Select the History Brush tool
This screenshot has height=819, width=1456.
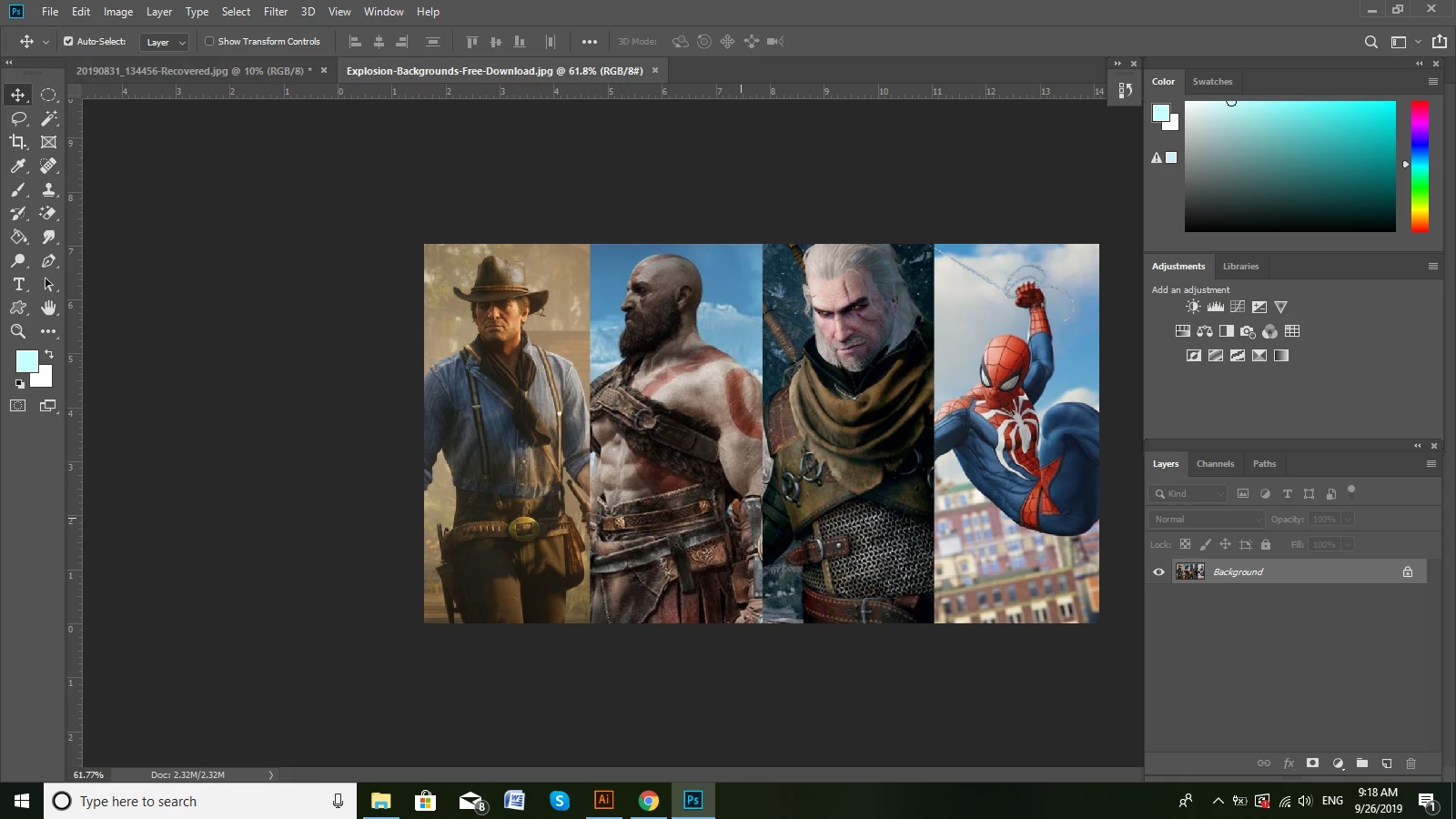pos(18,213)
